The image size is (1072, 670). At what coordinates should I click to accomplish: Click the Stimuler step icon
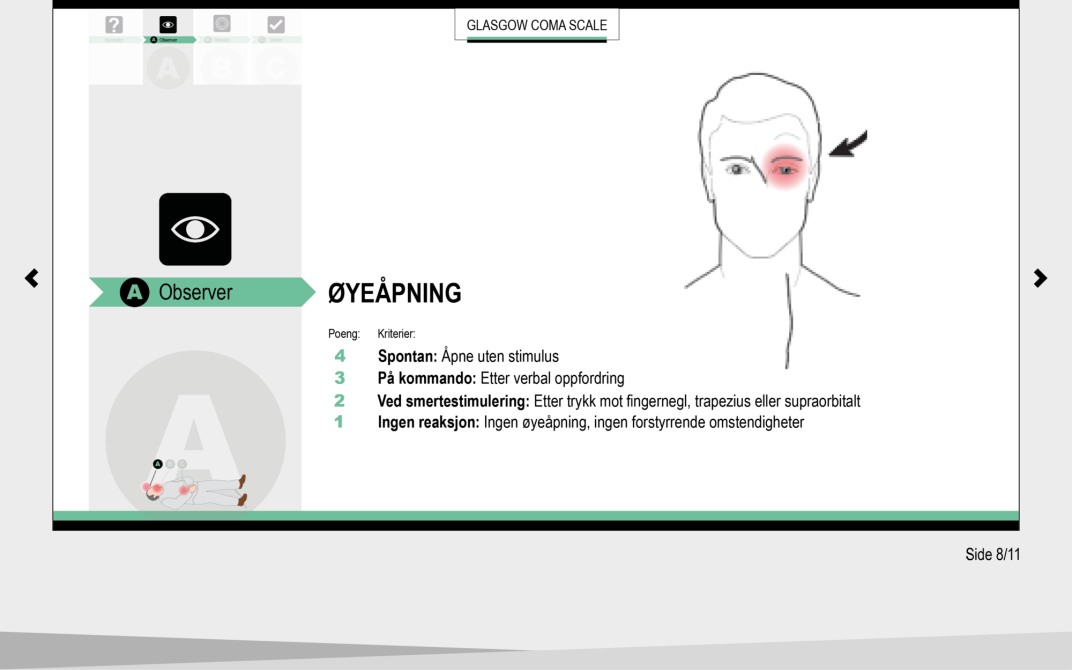tap(222, 24)
